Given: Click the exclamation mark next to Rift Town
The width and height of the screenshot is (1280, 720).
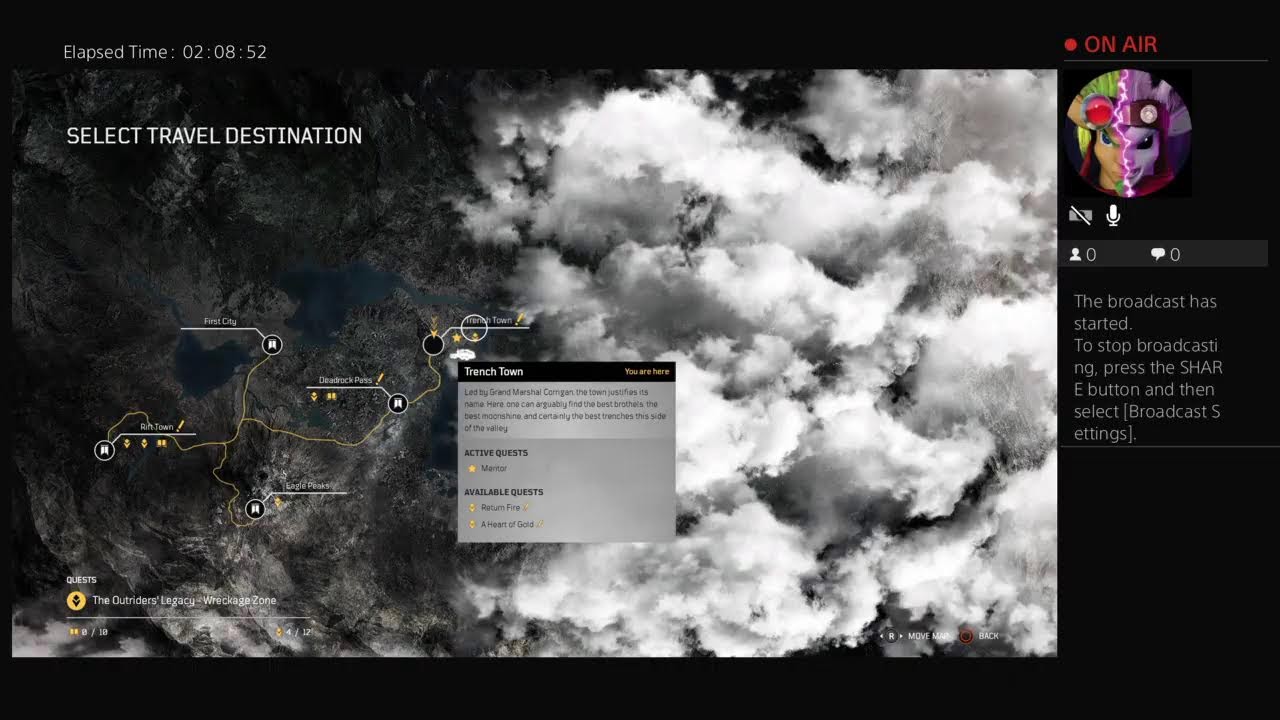Looking at the screenshot, I should [x=181, y=425].
